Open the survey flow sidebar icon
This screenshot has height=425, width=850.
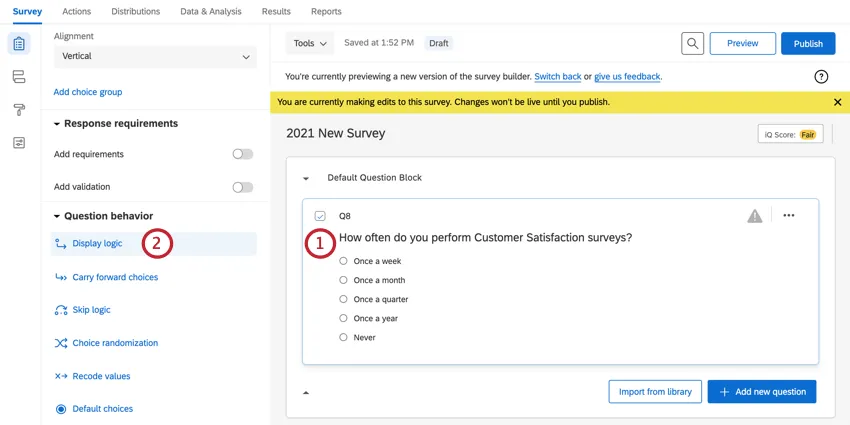(x=19, y=77)
